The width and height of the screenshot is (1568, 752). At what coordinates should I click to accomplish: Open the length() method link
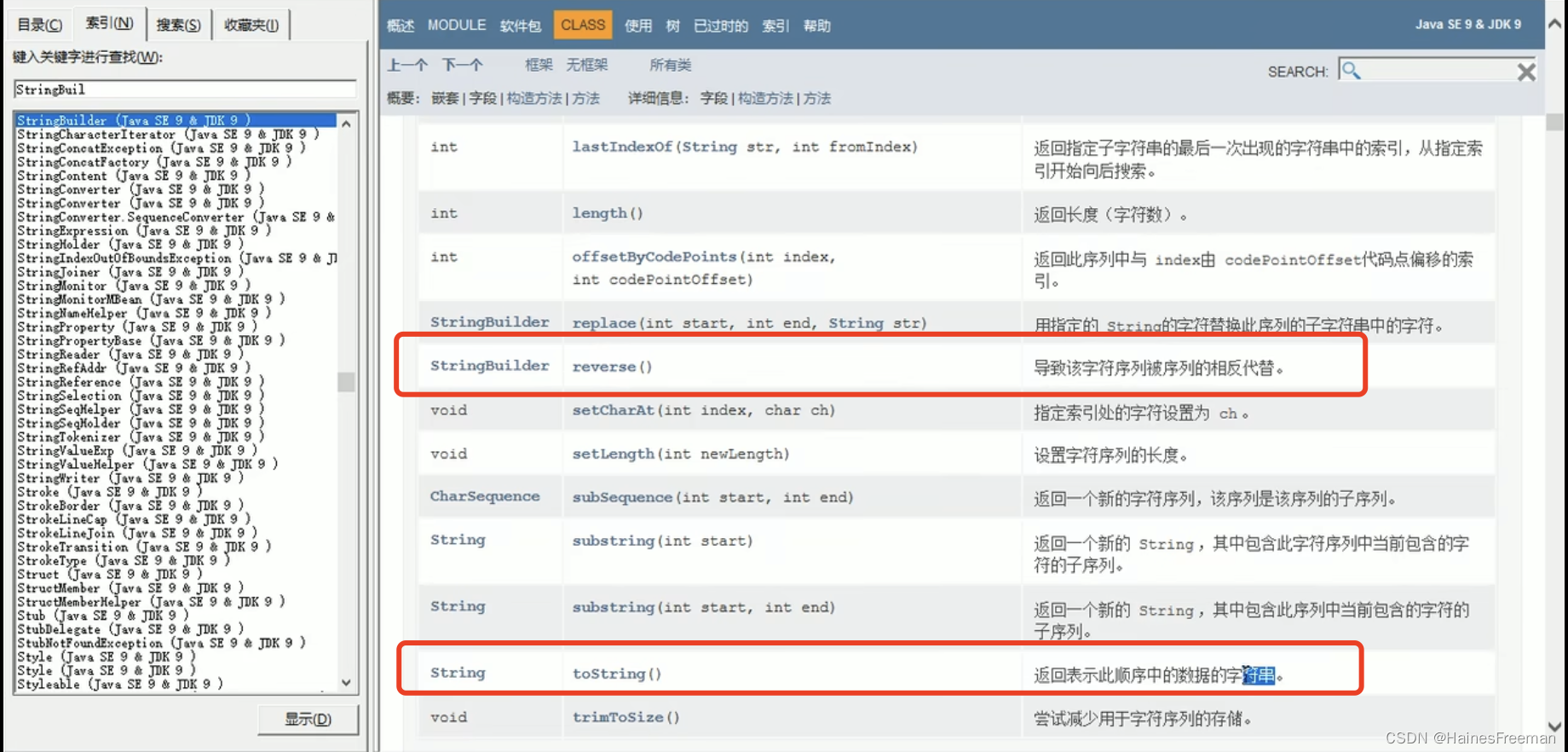click(x=600, y=213)
